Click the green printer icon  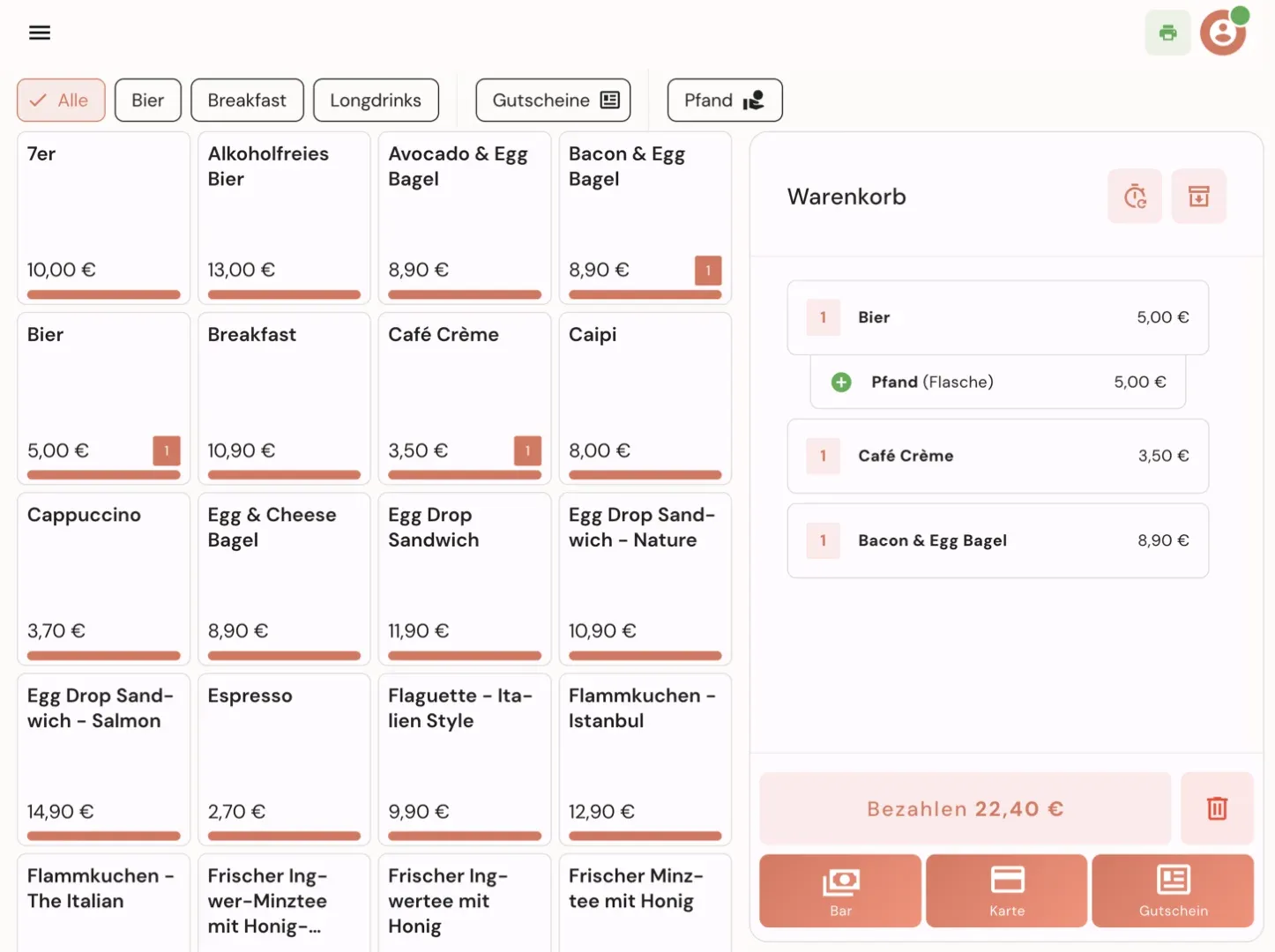pos(1167,33)
